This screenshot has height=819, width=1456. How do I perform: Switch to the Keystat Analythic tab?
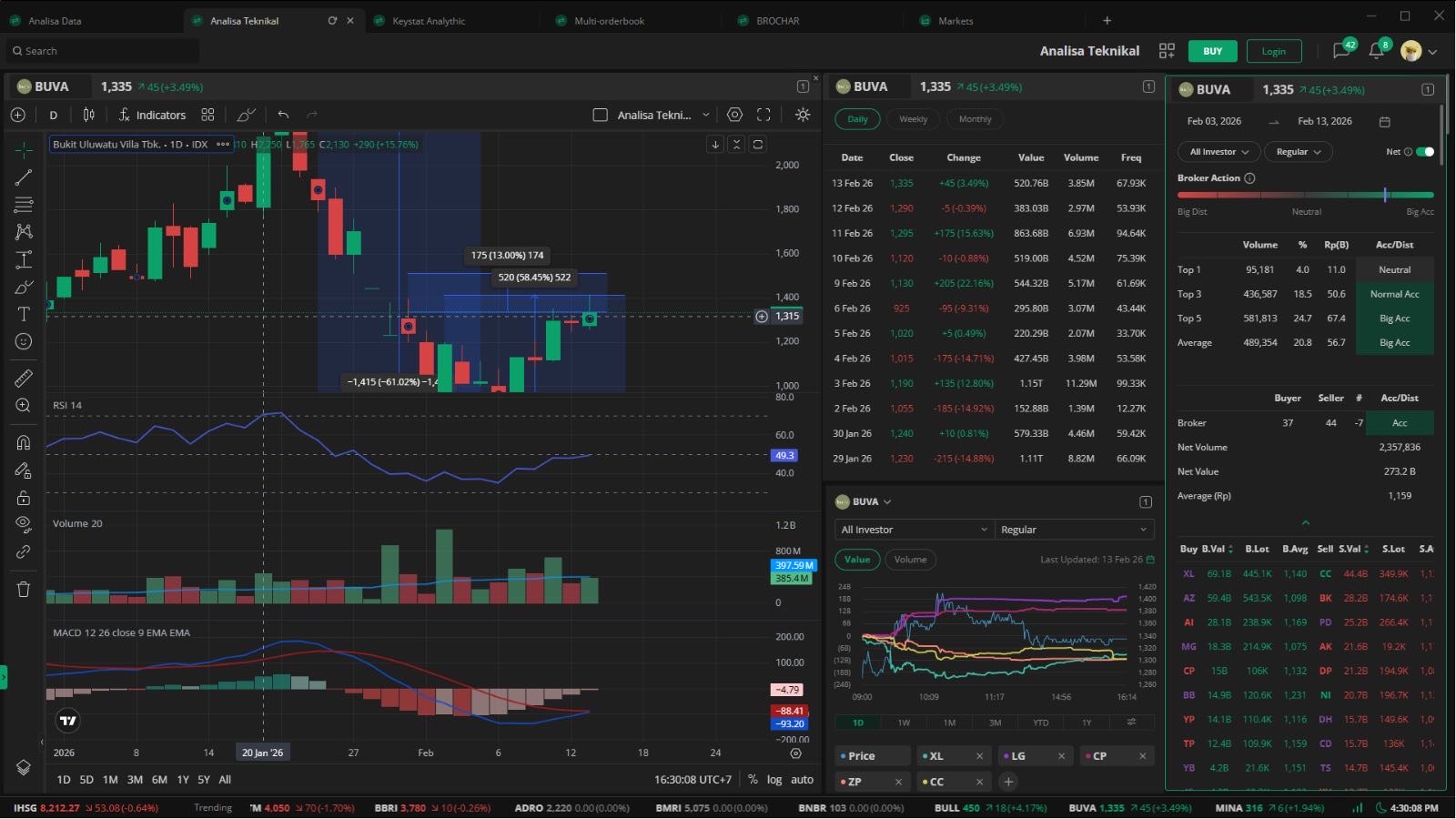(x=429, y=21)
